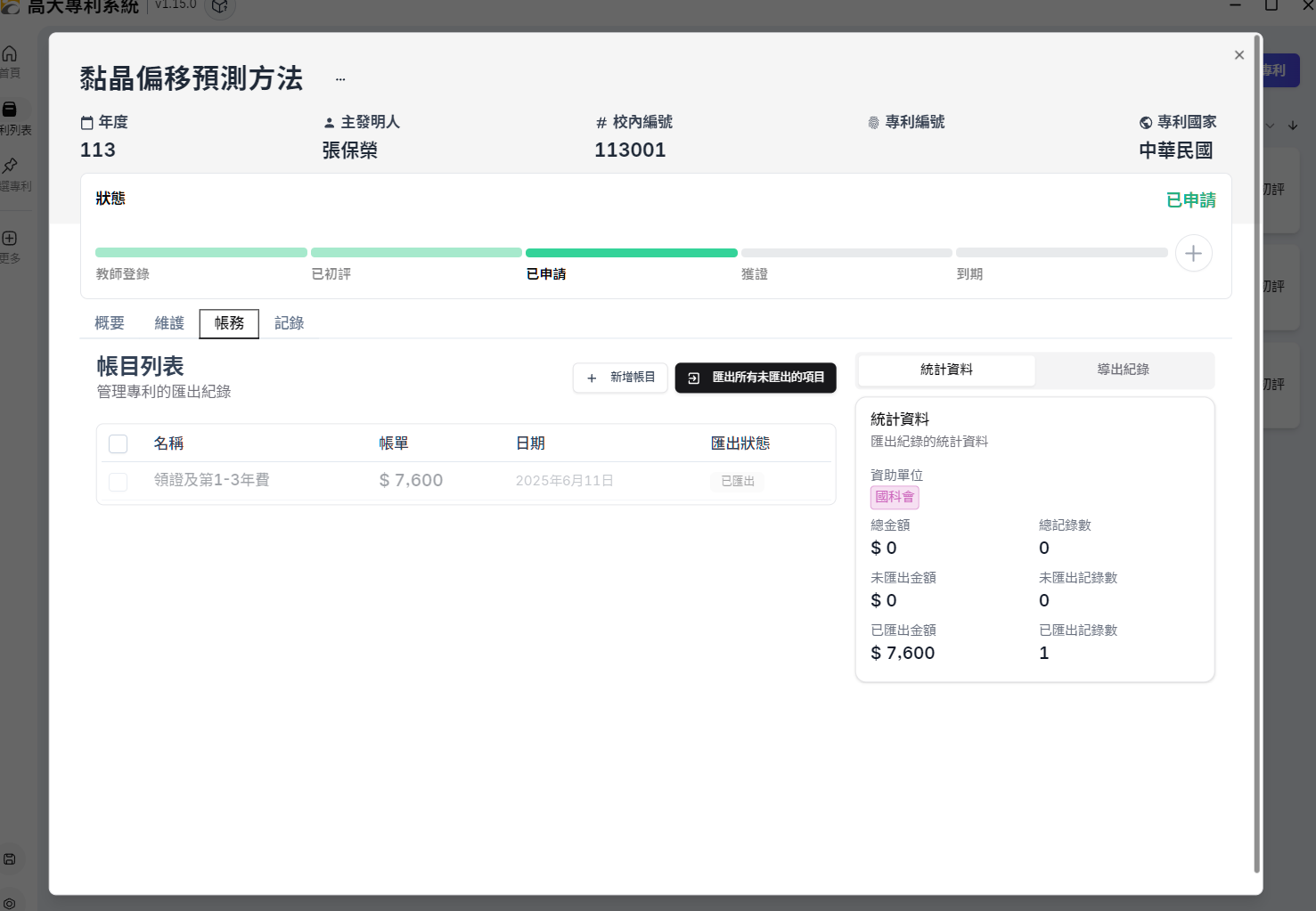Image resolution: width=1316 pixels, height=911 pixels.
Task: Click the 已申請 progress bar segment
Action: click(631, 253)
